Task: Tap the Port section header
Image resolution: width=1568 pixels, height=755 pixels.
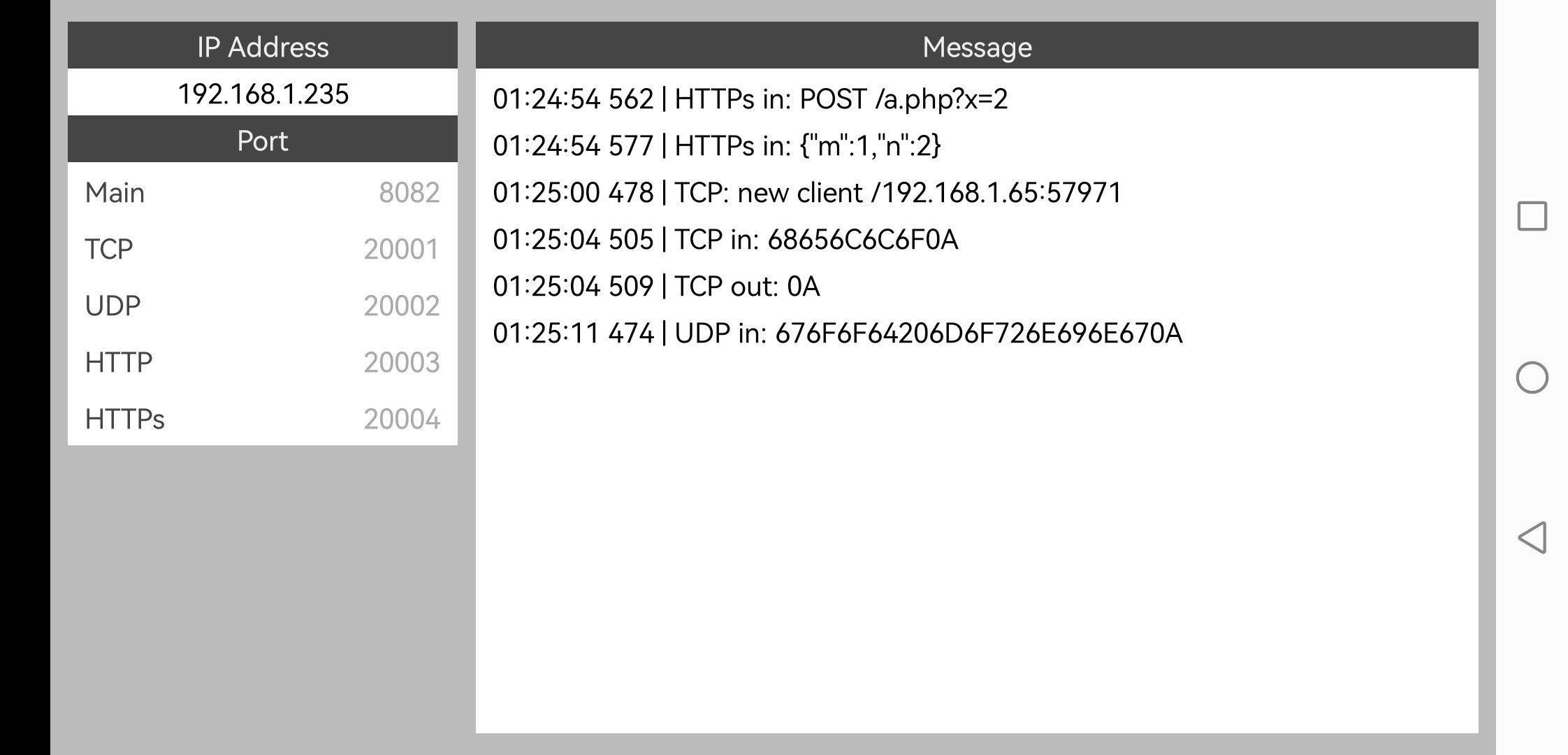Action: (263, 141)
